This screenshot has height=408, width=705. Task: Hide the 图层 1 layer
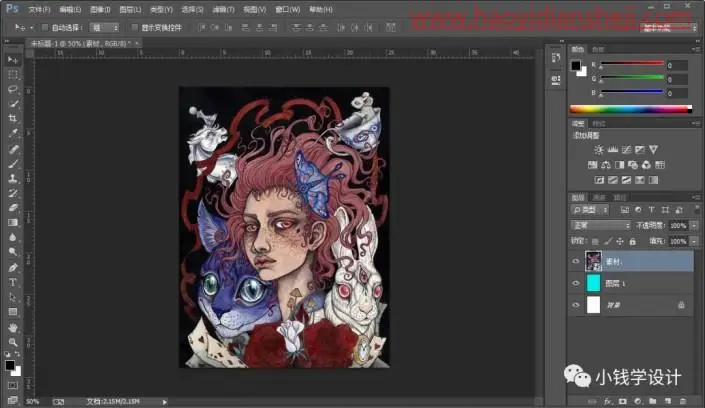[x=576, y=283]
